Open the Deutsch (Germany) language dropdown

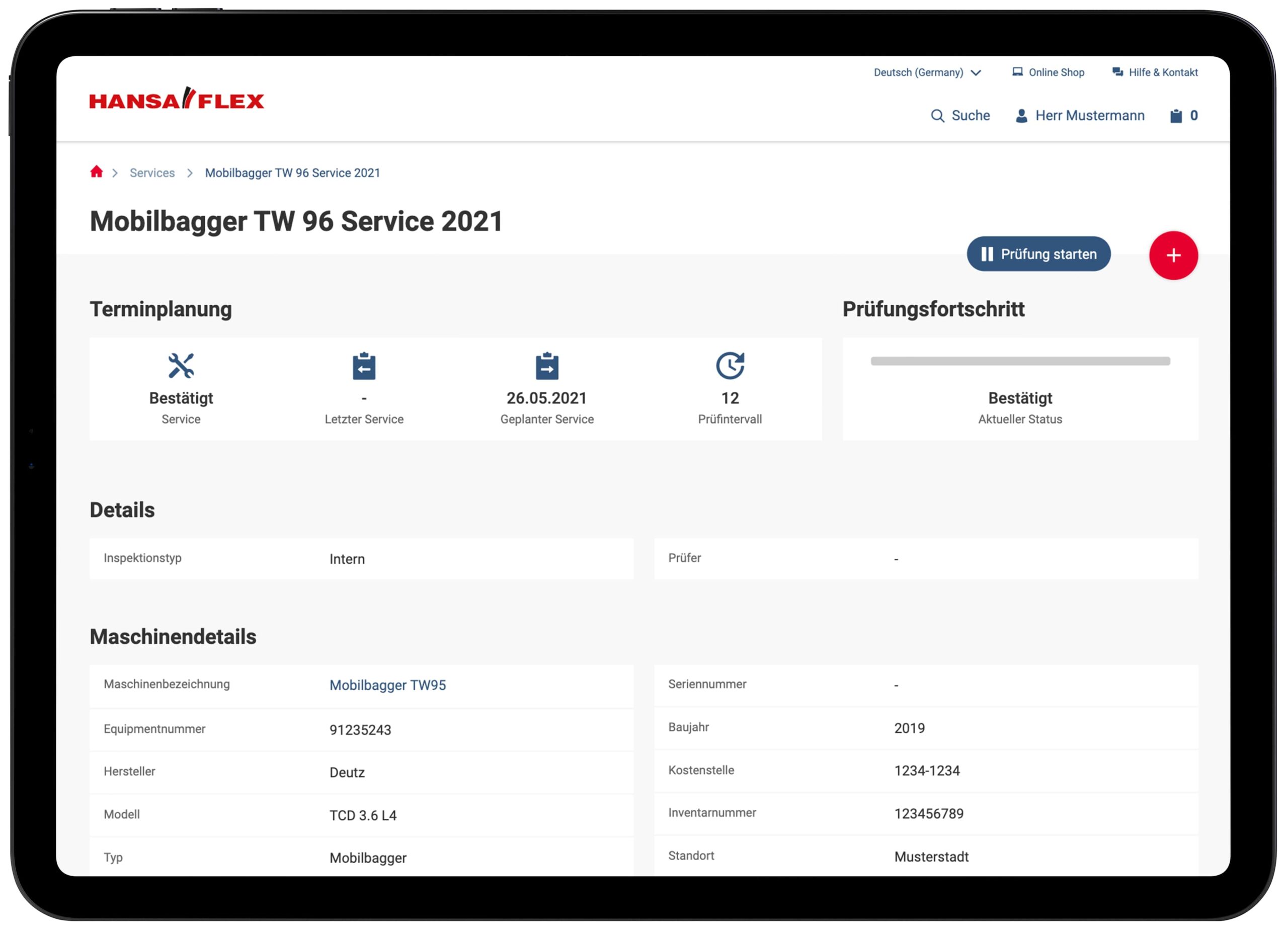[x=927, y=73]
